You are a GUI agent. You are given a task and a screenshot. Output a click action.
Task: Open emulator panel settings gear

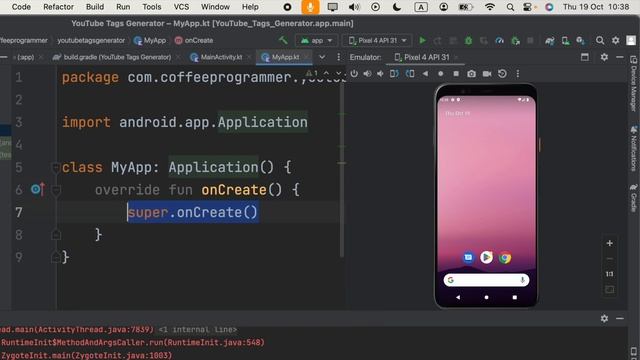click(x=604, y=57)
